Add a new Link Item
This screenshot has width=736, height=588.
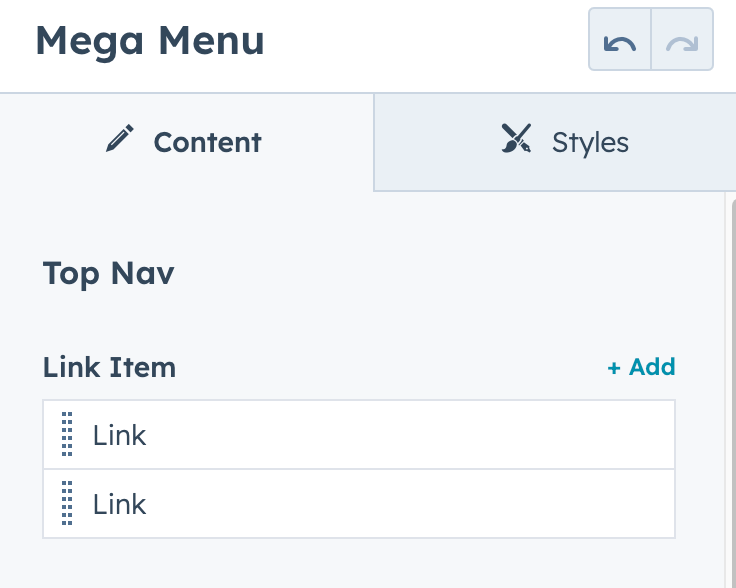pos(642,367)
